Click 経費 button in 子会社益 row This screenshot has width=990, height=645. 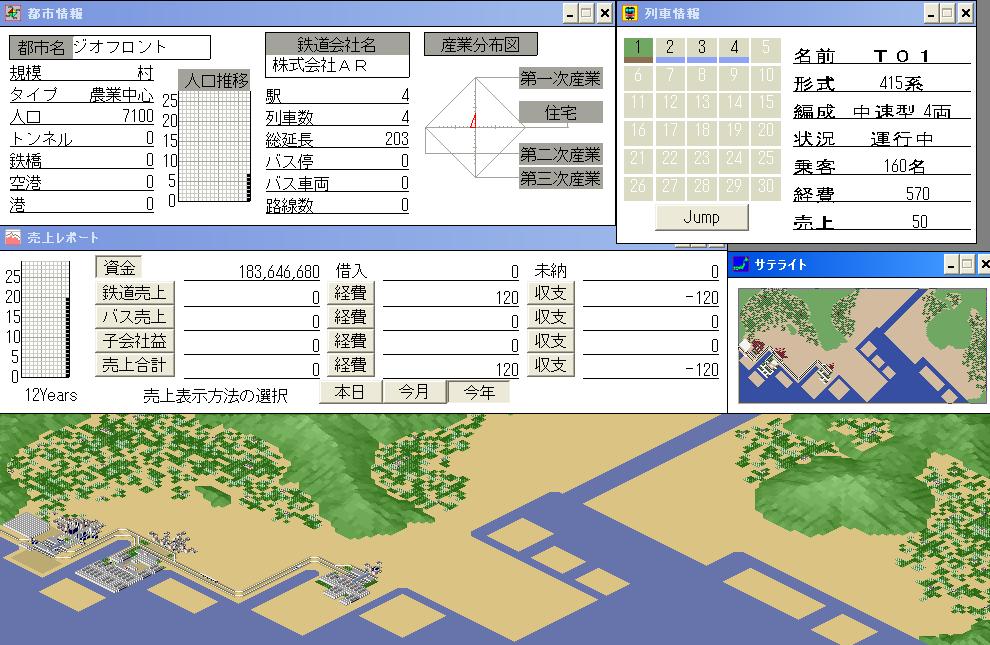(x=350, y=341)
